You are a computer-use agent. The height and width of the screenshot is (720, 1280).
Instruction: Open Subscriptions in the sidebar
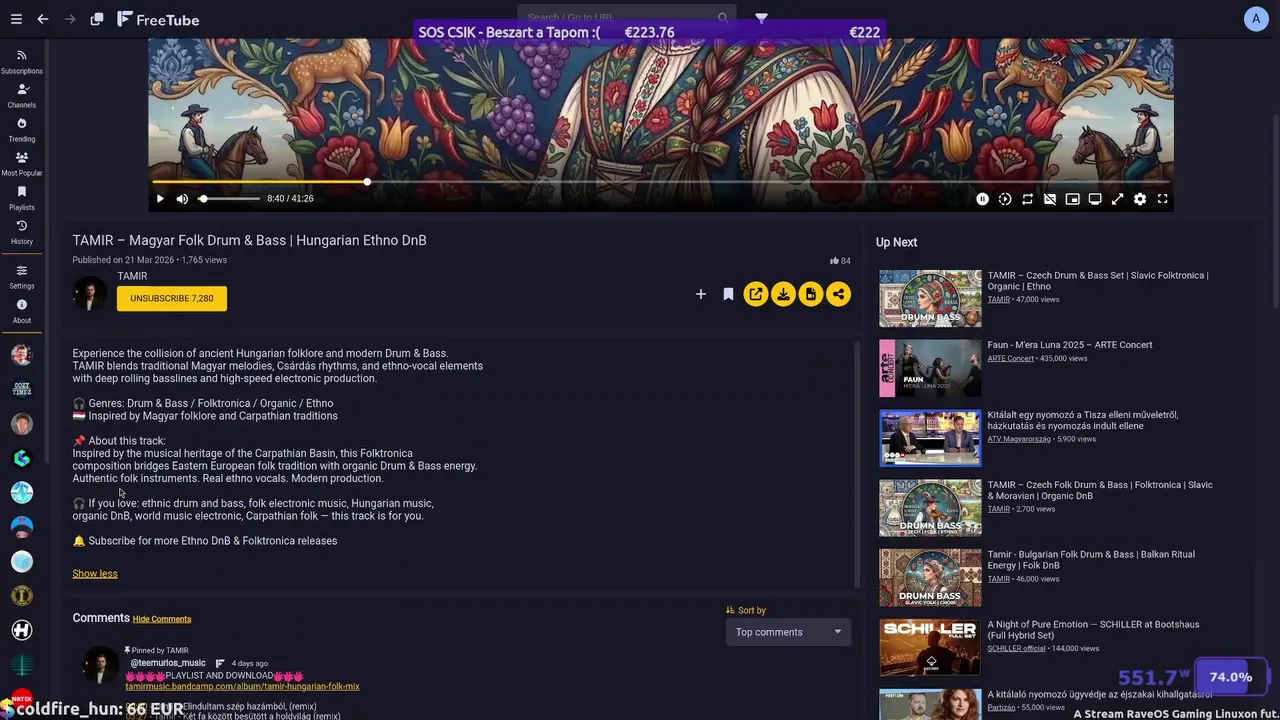coord(22,62)
